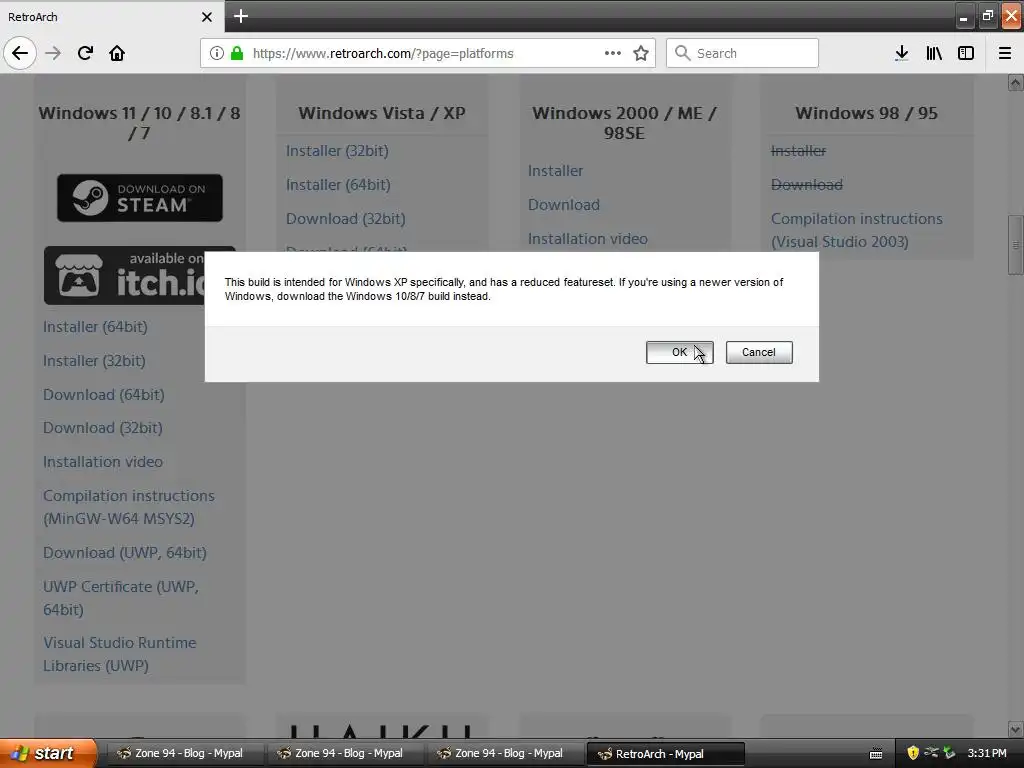Click Download (32bit) under Windows 11 column
This screenshot has height=768, width=1024.
coord(103,428)
